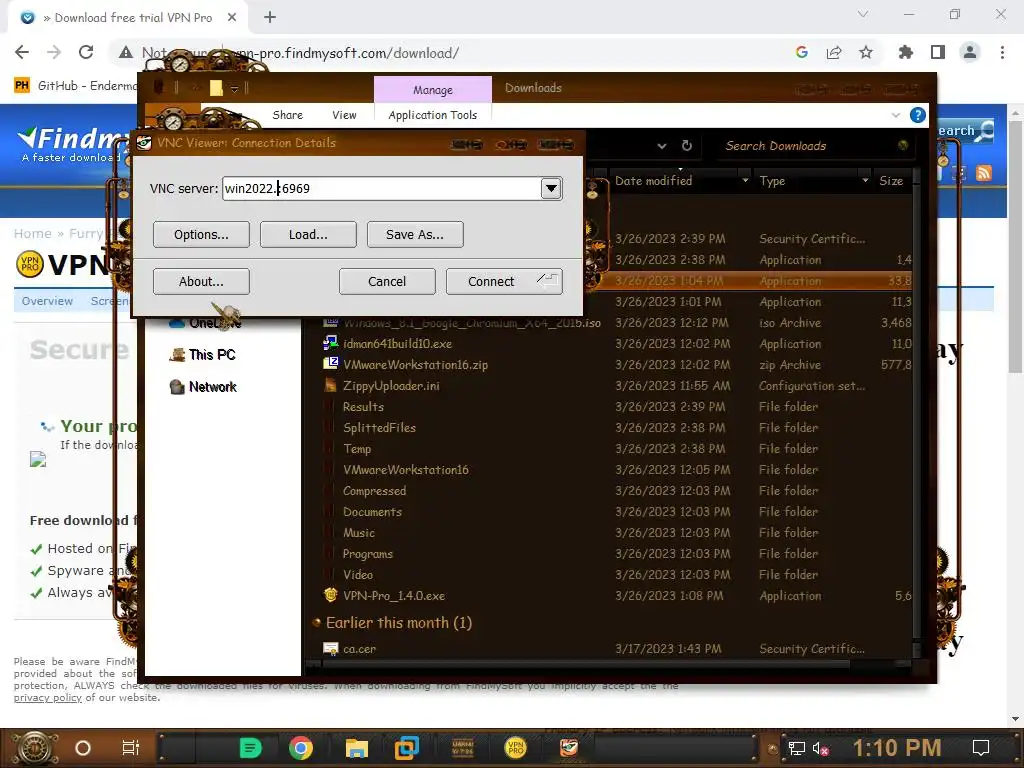Open the View ribbon tab
Image resolution: width=1024 pixels, height=768 pixels.
[x=344, y=115]
